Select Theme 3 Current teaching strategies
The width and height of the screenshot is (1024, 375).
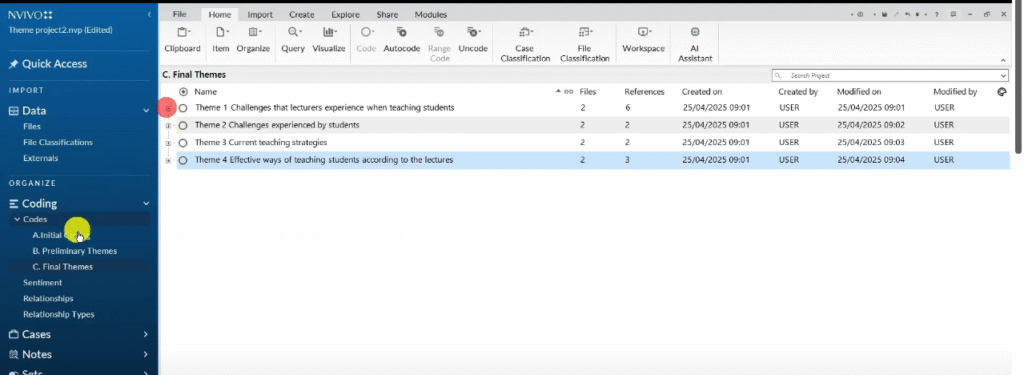261,142
